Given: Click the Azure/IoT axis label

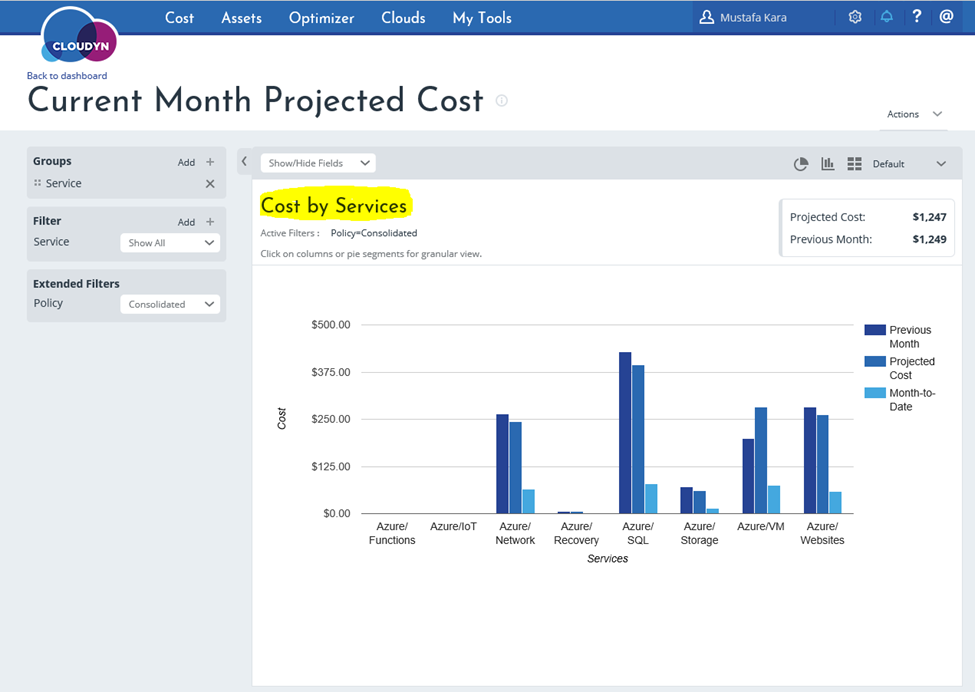Looking at the screenshot, I should tap(453, 527).
